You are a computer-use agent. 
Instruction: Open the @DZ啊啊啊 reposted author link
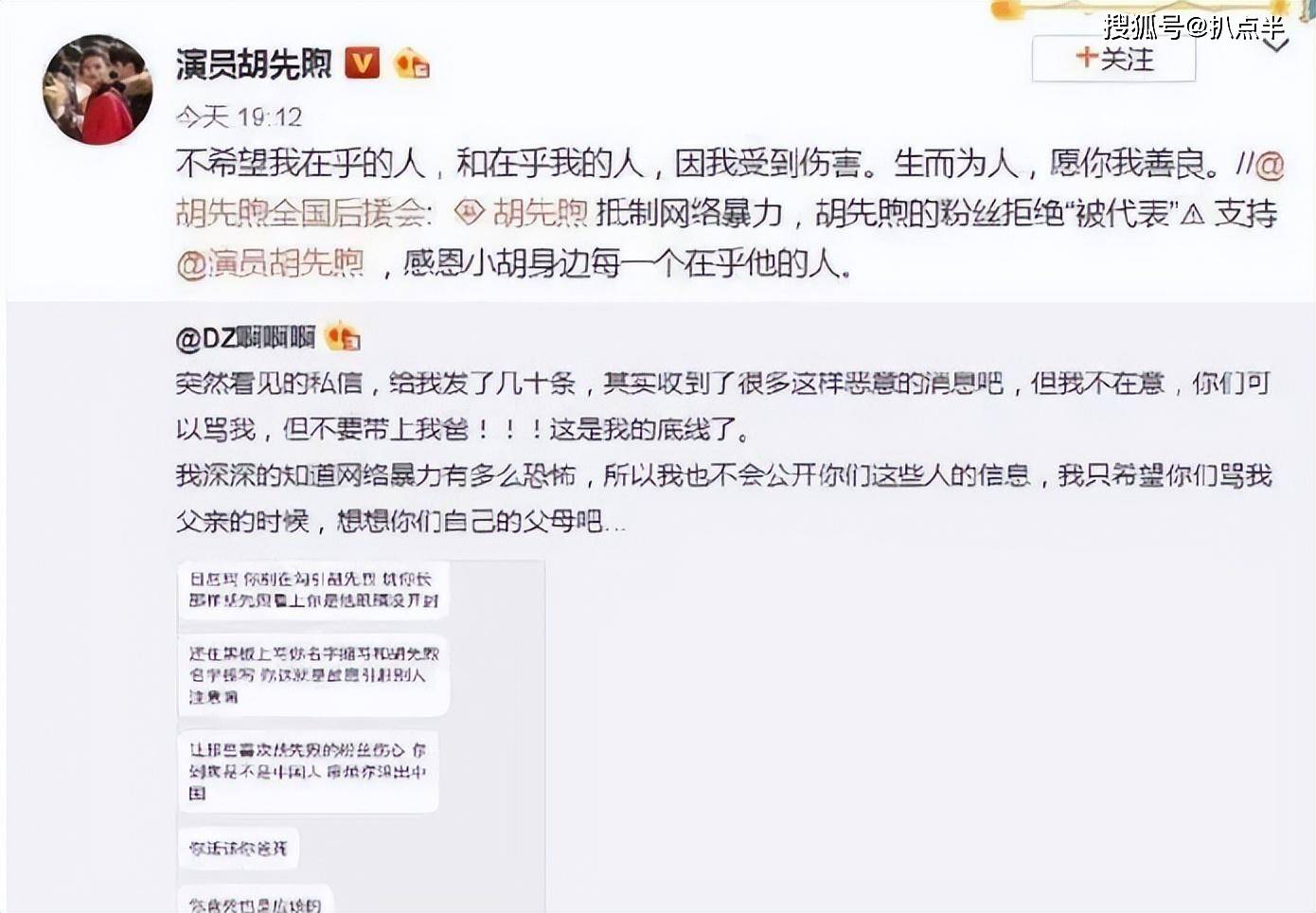(x=245, y=337)
